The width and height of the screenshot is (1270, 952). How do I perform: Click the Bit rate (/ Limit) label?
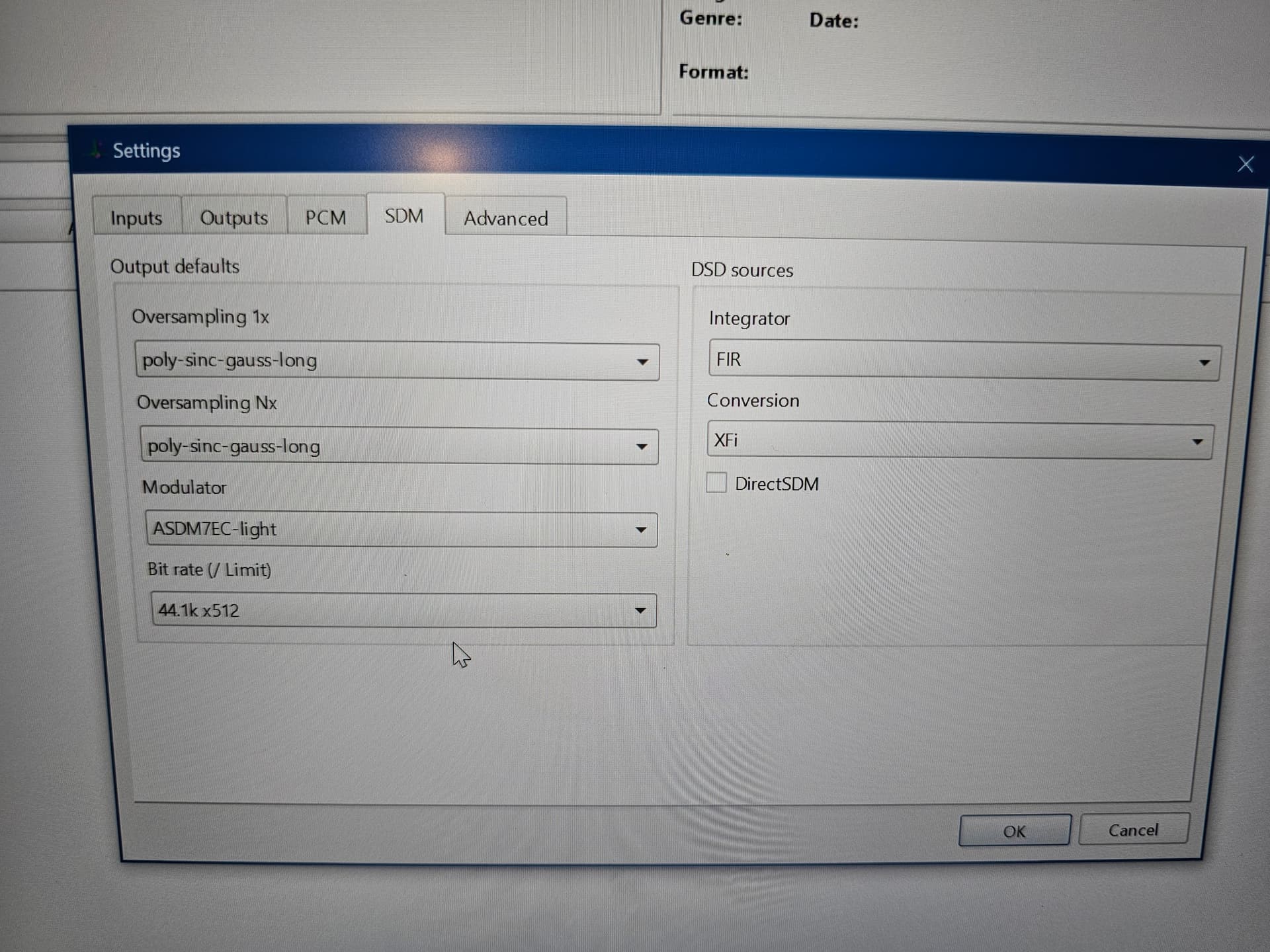click(209, 569)
